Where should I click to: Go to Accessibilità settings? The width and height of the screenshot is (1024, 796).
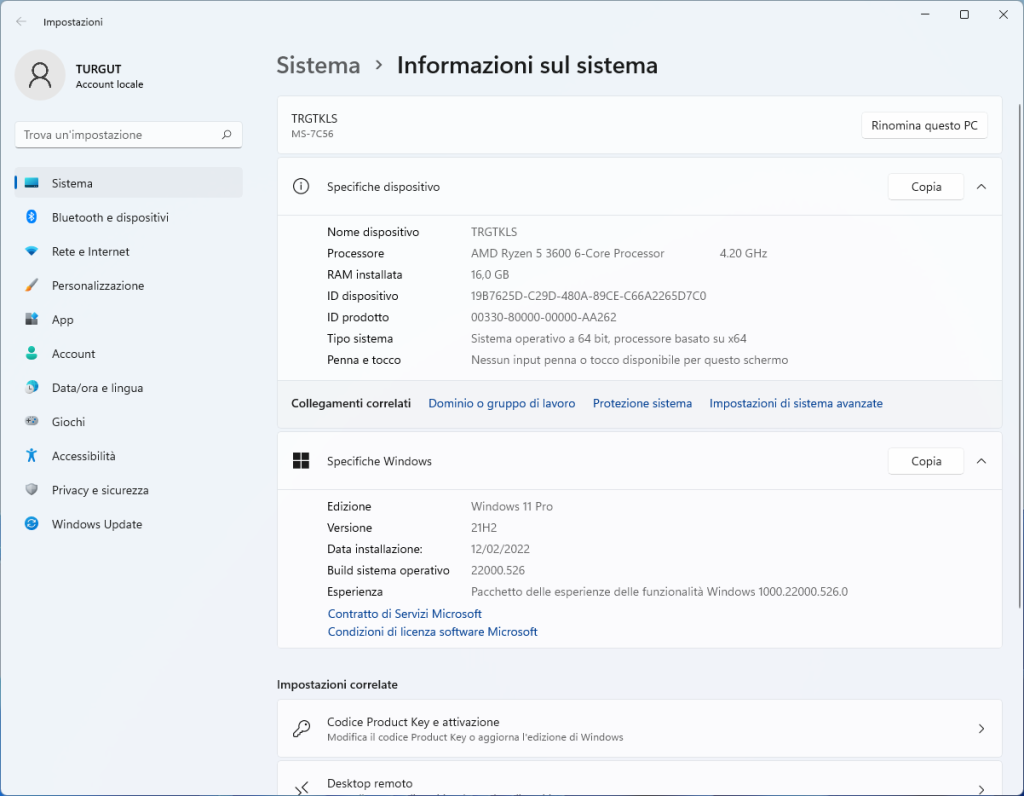pos(83,456)
